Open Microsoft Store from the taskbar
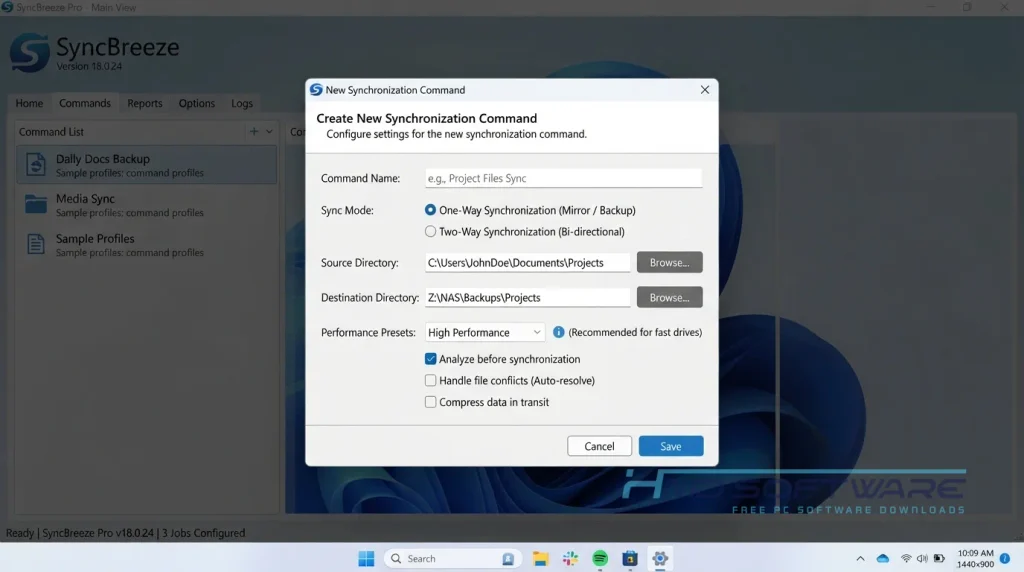 pos(630,558)
